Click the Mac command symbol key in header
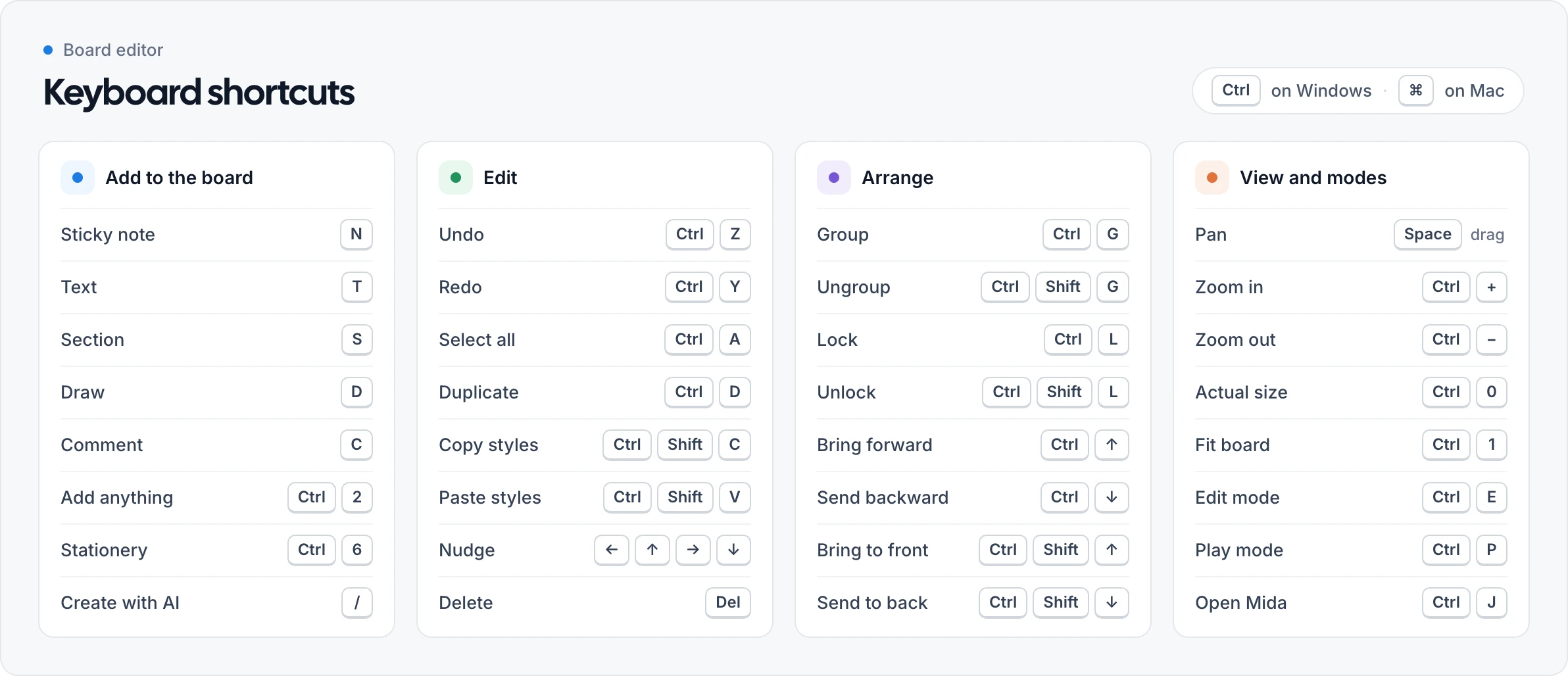 [1416, 90]
